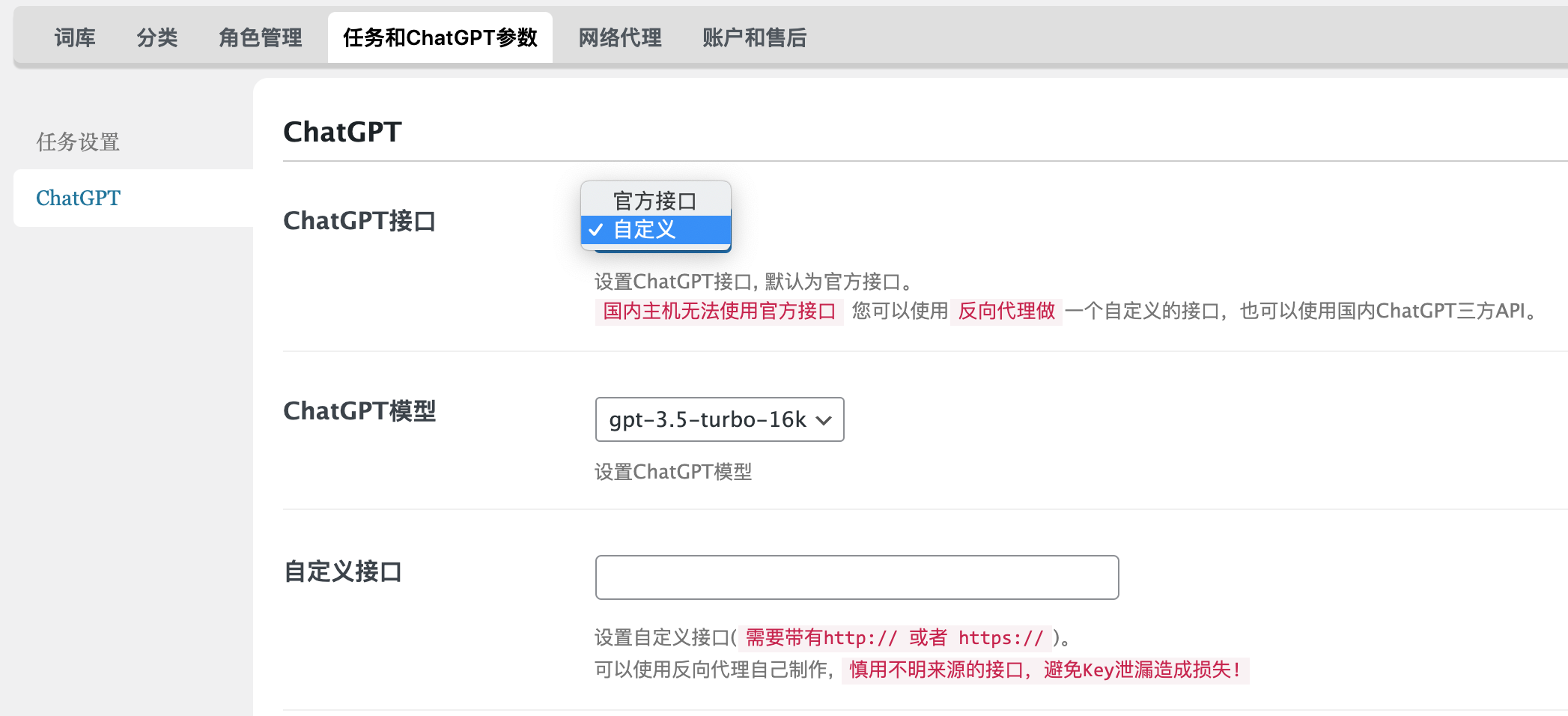The image size is (1568, 716).
Task: Choose 官方接口 from the open dropdown list
Action: click(x=654, y=201)
